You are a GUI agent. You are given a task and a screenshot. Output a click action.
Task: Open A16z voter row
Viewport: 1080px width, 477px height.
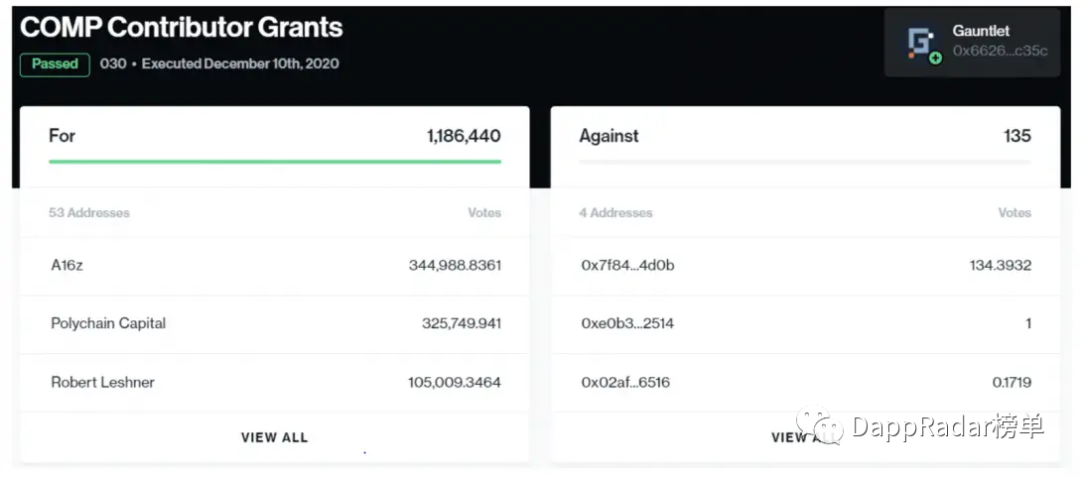274,266
